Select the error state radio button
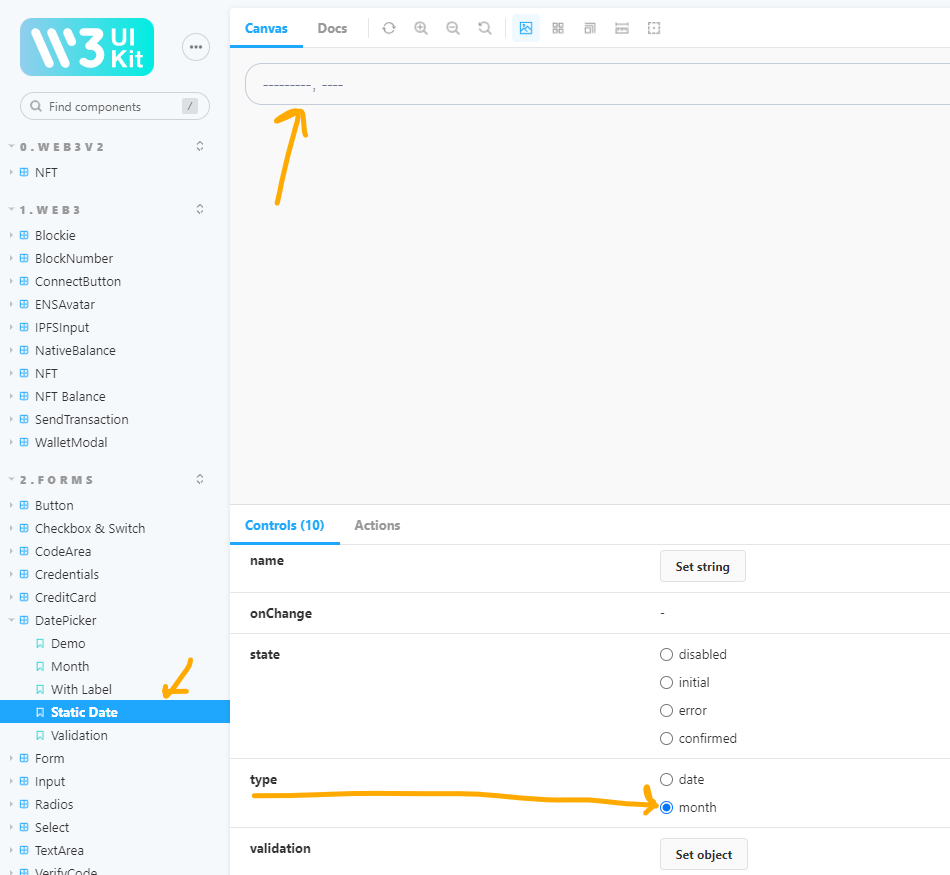The height and width of the screenshot is (875, 950). 666,710
